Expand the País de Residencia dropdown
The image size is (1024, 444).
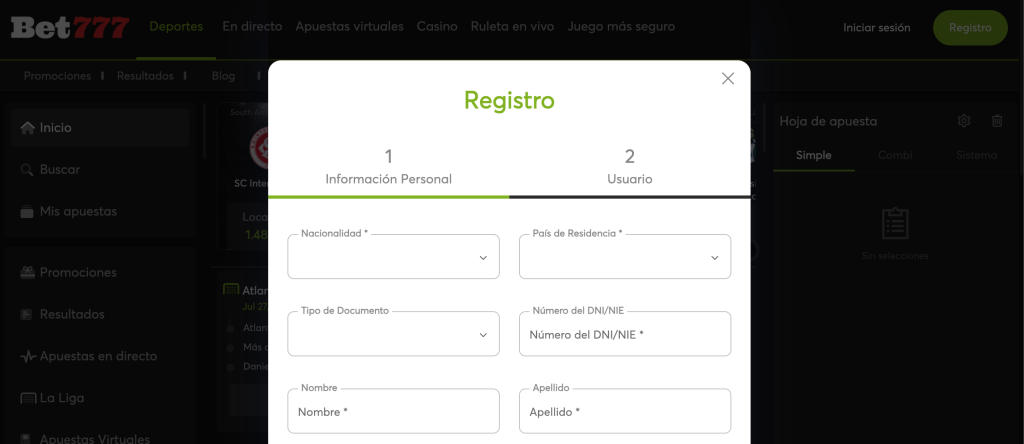pos(625,257)
